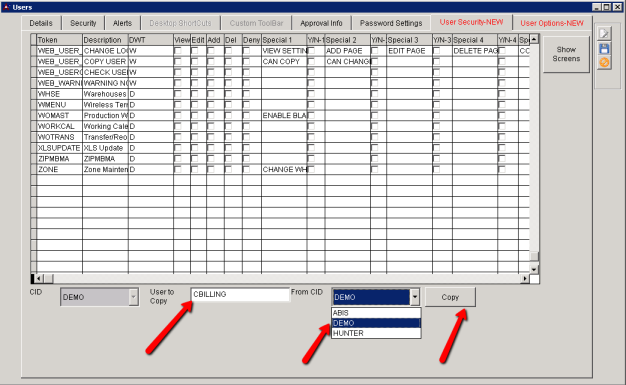The width and height of the screenshot is (626, 385).
Task: Tick the Deny checkbox for ZONE row
Action: coord(246,169)
